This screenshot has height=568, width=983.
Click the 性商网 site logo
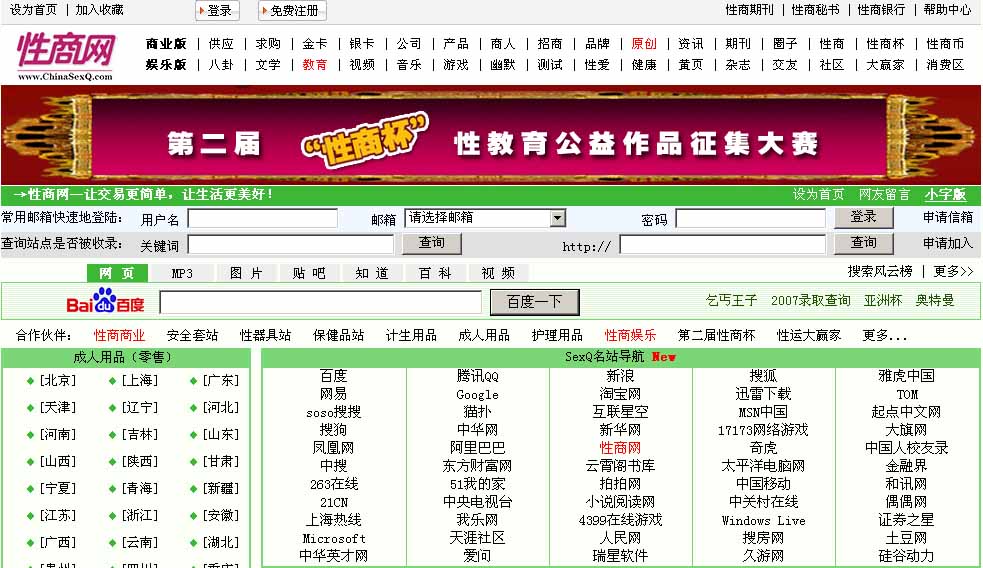click(66, 54)
